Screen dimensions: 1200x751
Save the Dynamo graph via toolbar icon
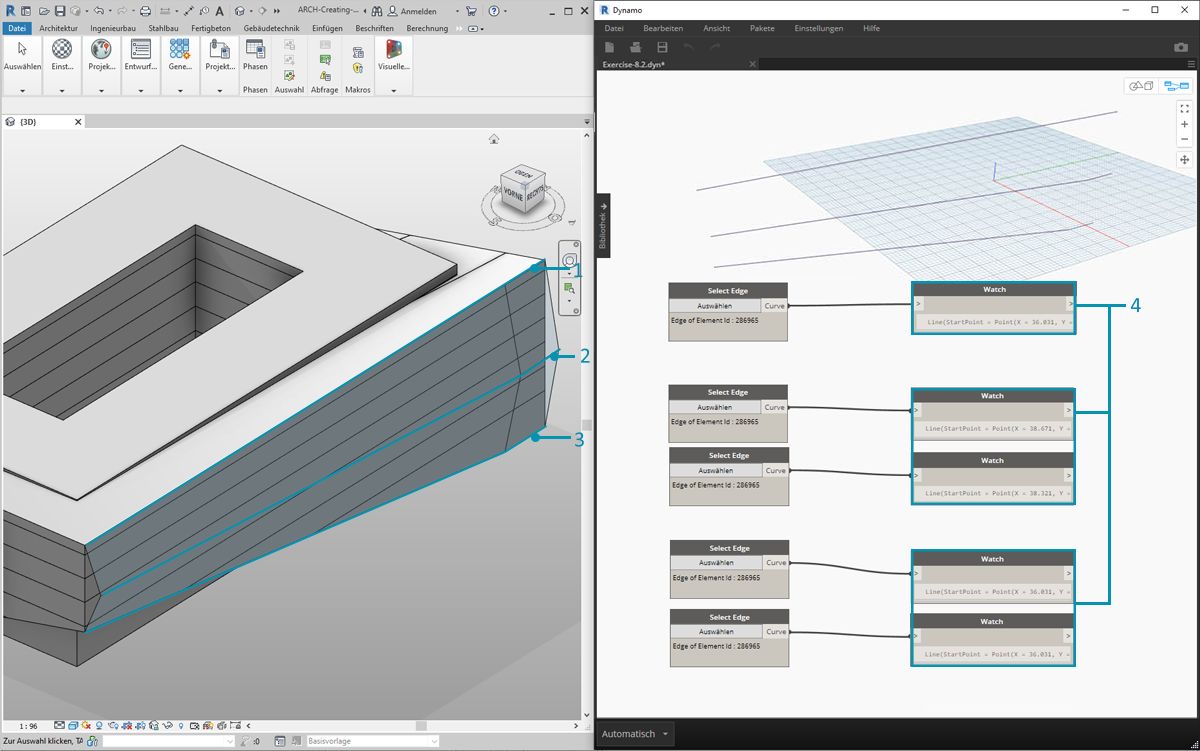662,47
